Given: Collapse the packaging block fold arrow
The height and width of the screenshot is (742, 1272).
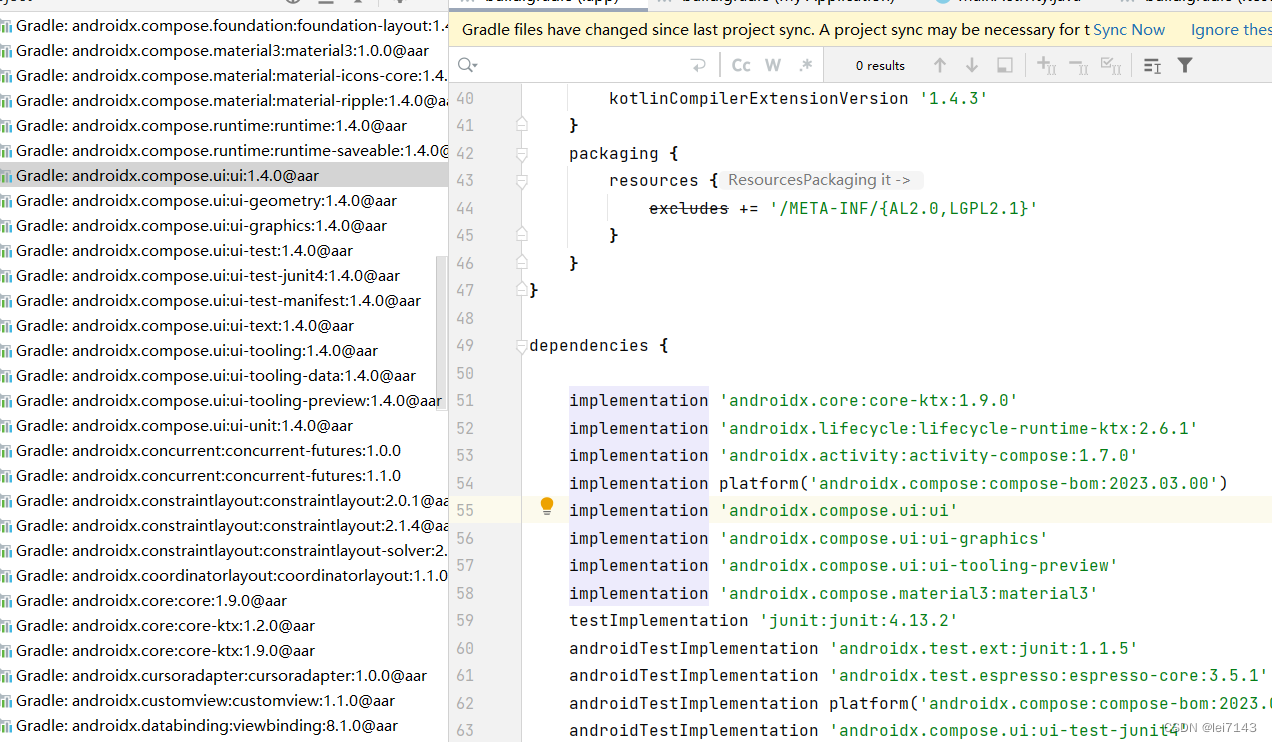Looking at the screenshot, I should click(520, 153).
